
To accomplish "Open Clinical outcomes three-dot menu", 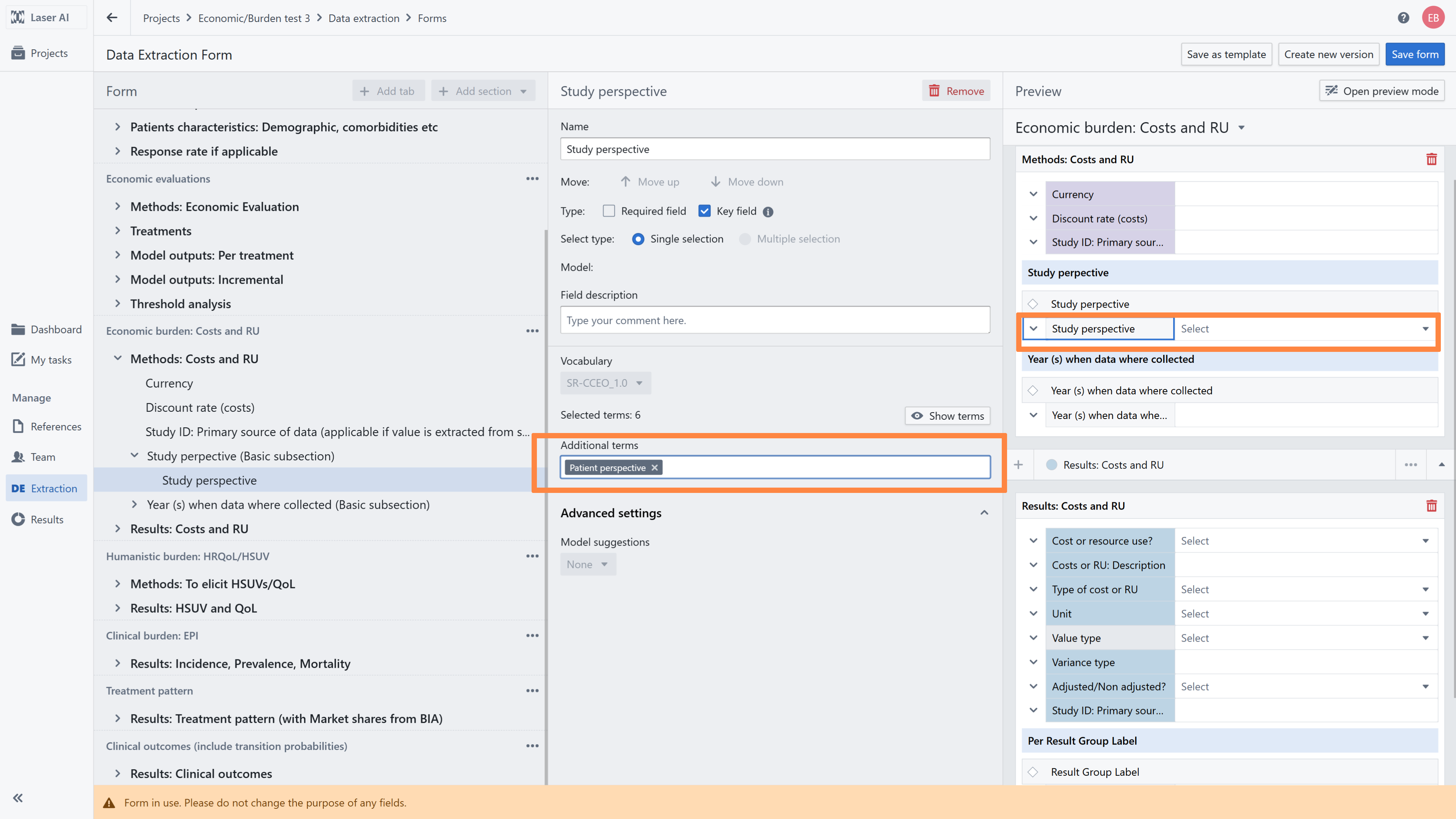I will [x=532, y=745].
